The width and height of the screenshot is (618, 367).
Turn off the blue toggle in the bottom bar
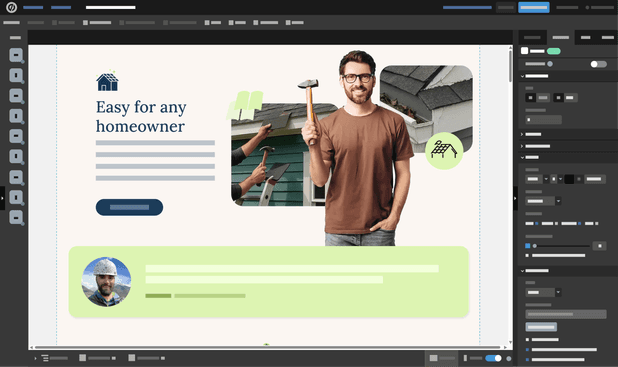click(493, 358)
